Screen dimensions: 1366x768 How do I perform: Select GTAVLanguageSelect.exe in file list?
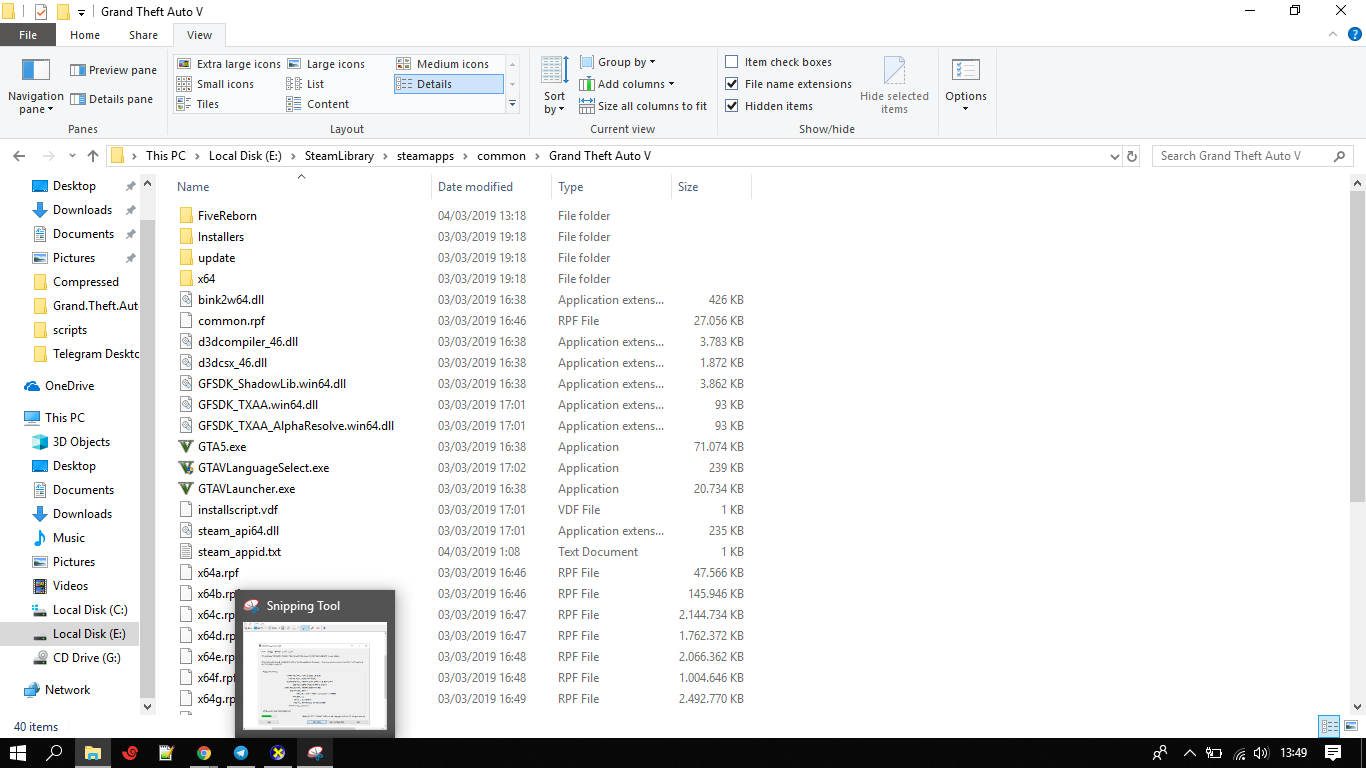(263, 468)
